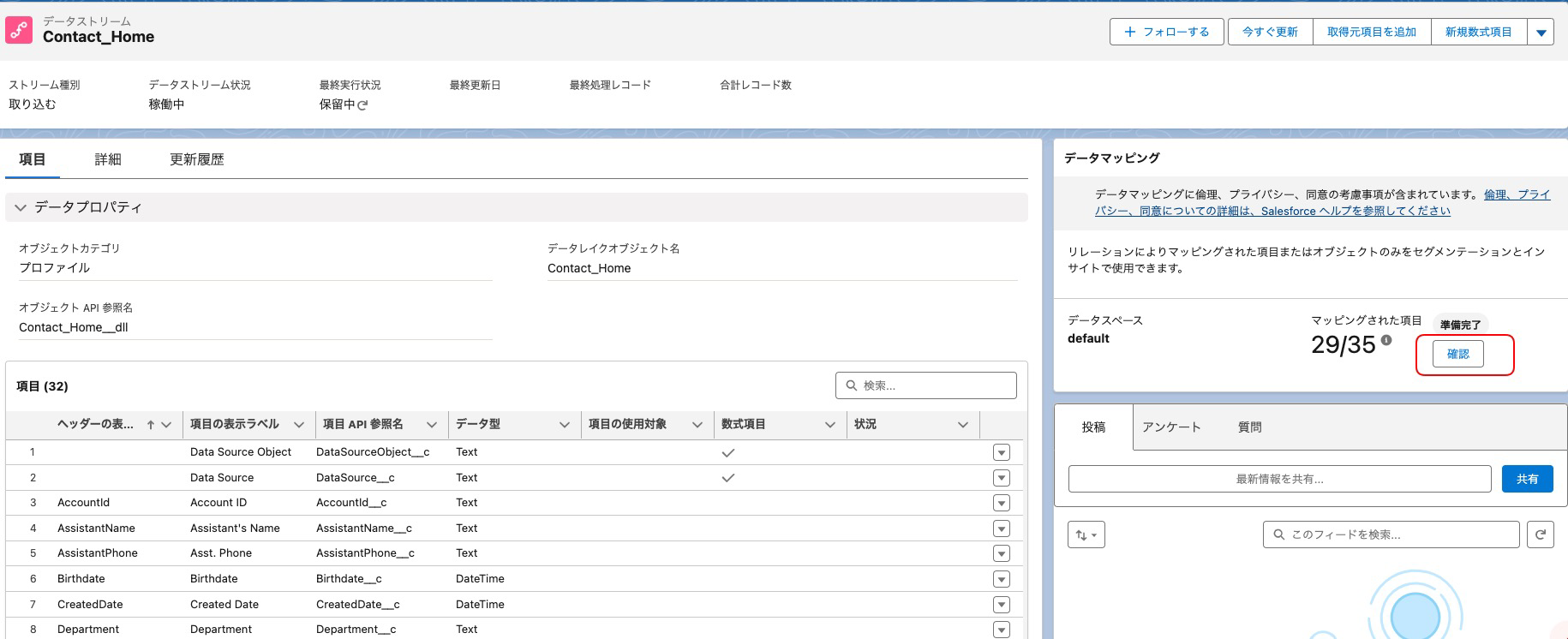Select the 質問 feed tab
Screen dimensions: 1568x639
[1250, 427]
